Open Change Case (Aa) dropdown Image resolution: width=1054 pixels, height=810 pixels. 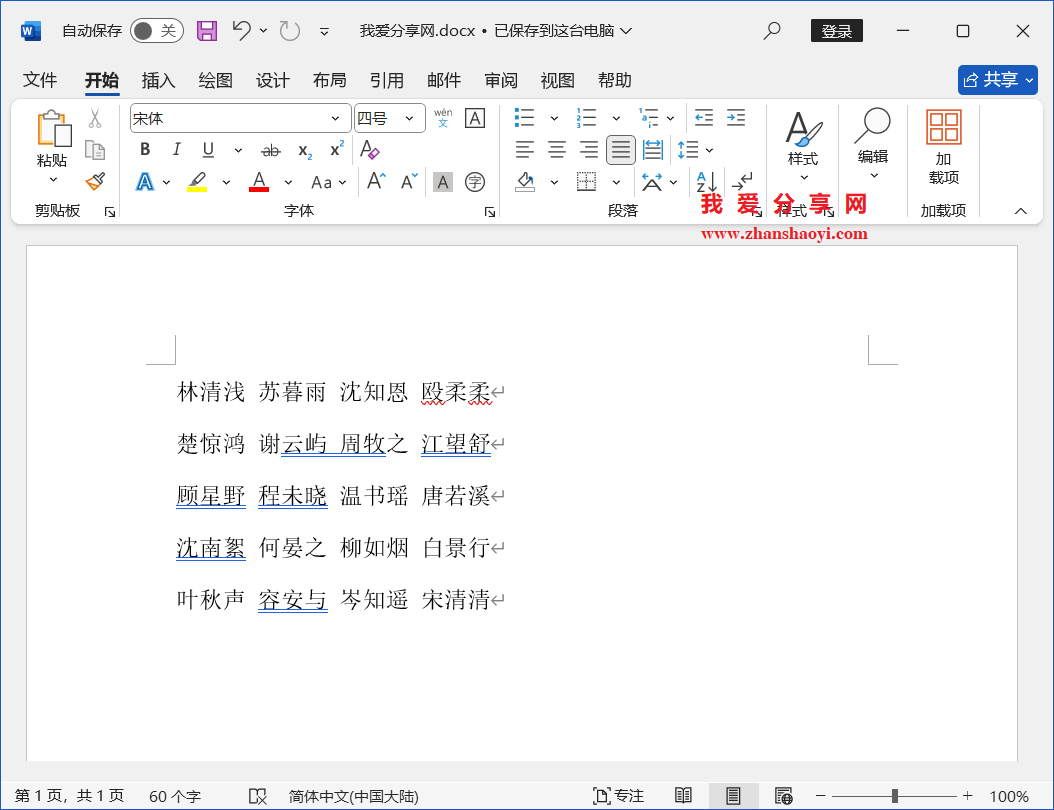328,182
